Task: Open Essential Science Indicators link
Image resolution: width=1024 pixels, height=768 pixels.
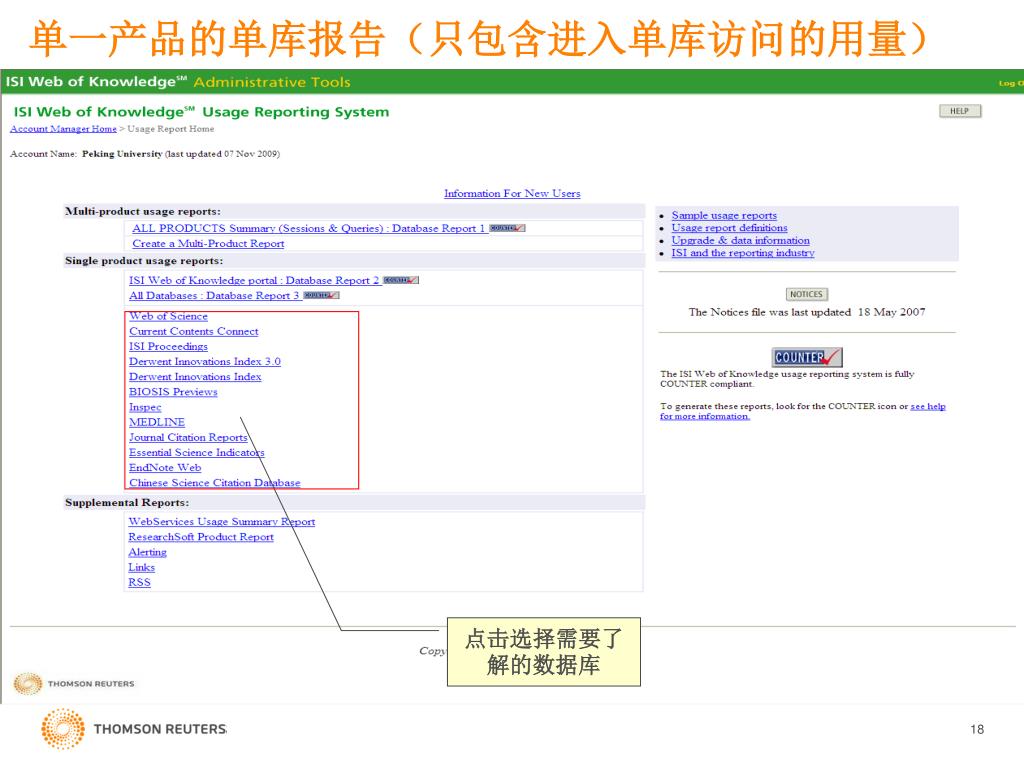Action: pos(197,452)
